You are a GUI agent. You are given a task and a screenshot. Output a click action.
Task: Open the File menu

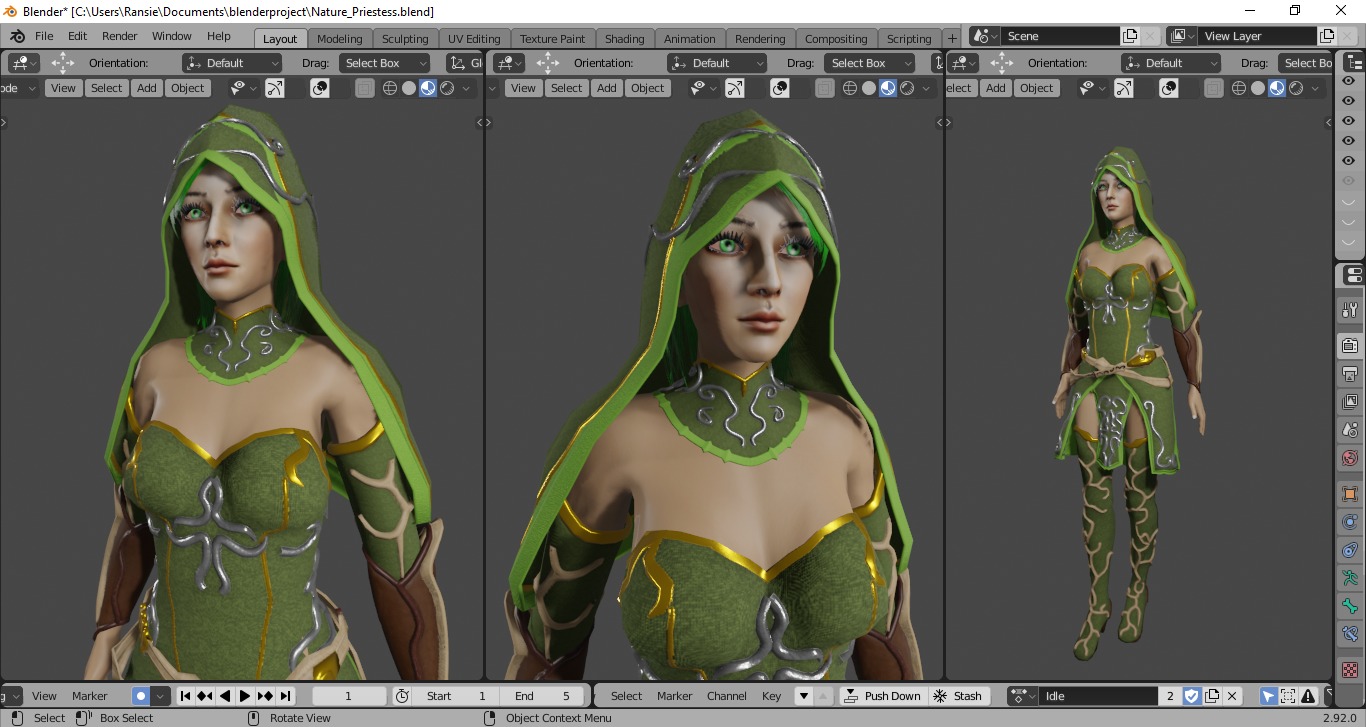point(44,36)
